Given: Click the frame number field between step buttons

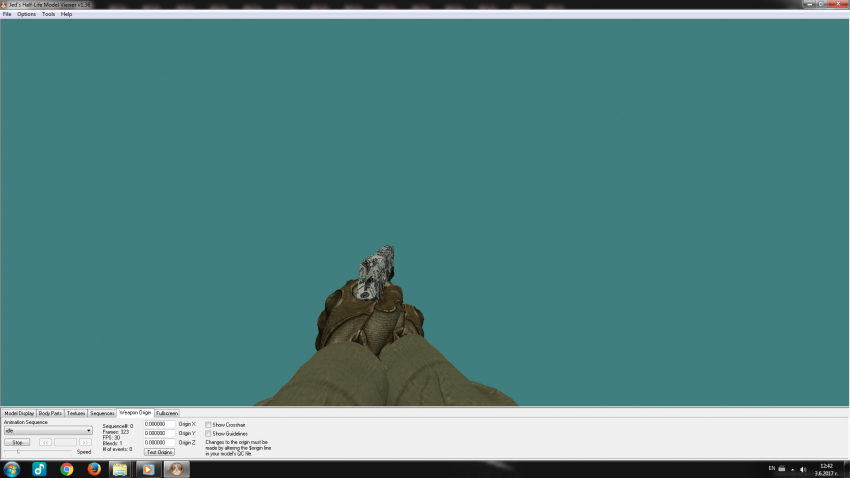Looking at the screenshot, I should pyautogui.click(x=65, y=442).
